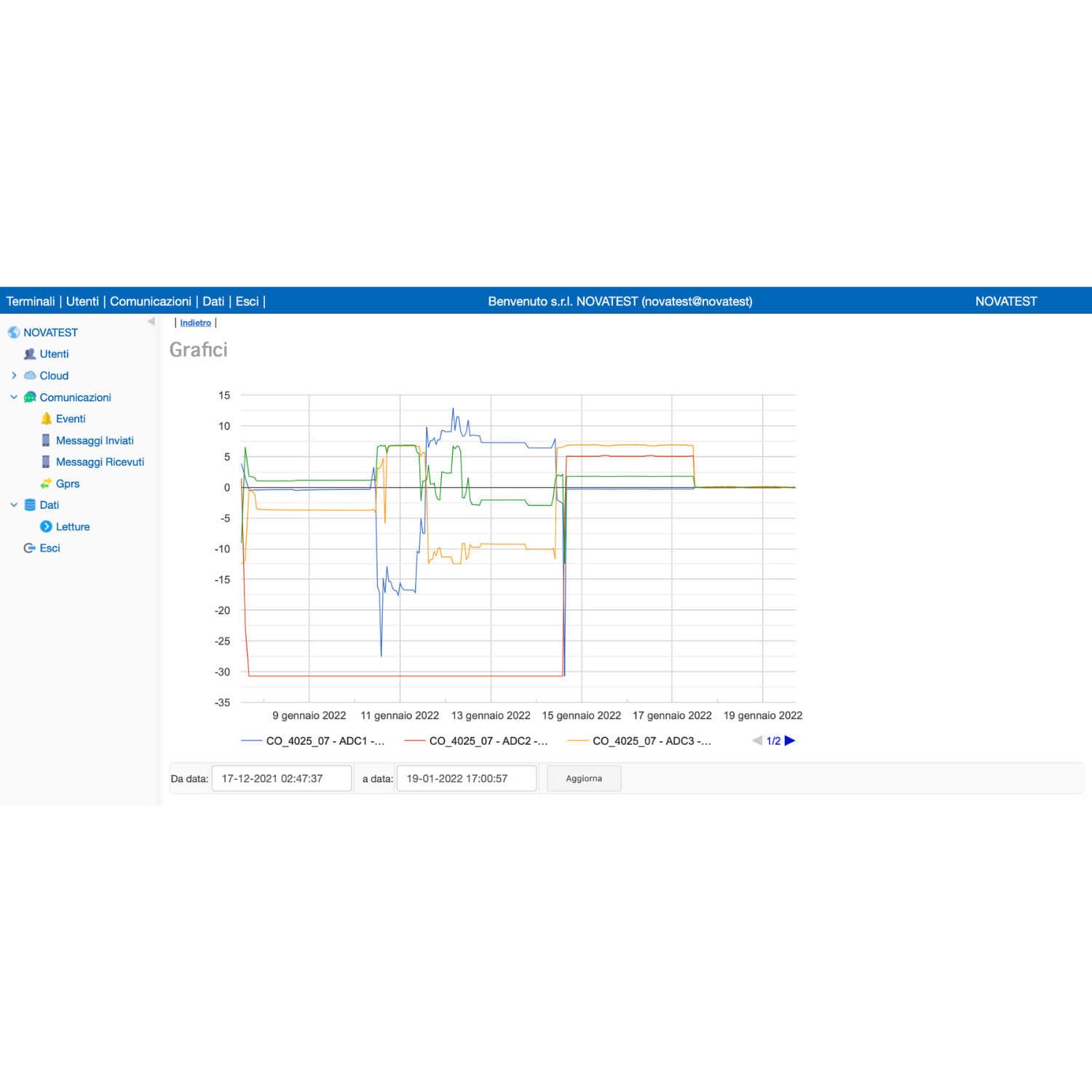This screenshot has height=1092, width=1092.
Task: Go to legend page 2 with the forward arrow
Action: click(791, 741)
